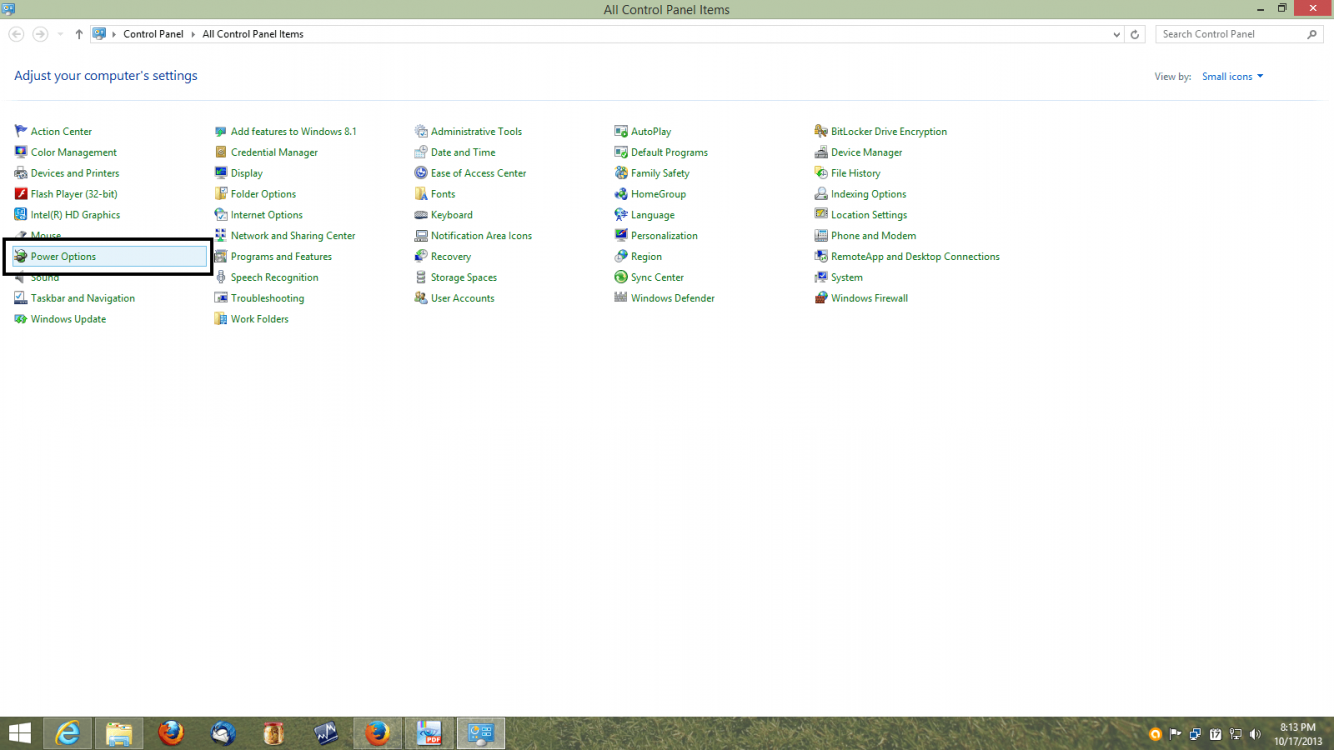Image resolution: width=1334 pixels, height=750 pixels.
Task: Click the BitLocker Drive Encryption icon
Action: point(821,131)
